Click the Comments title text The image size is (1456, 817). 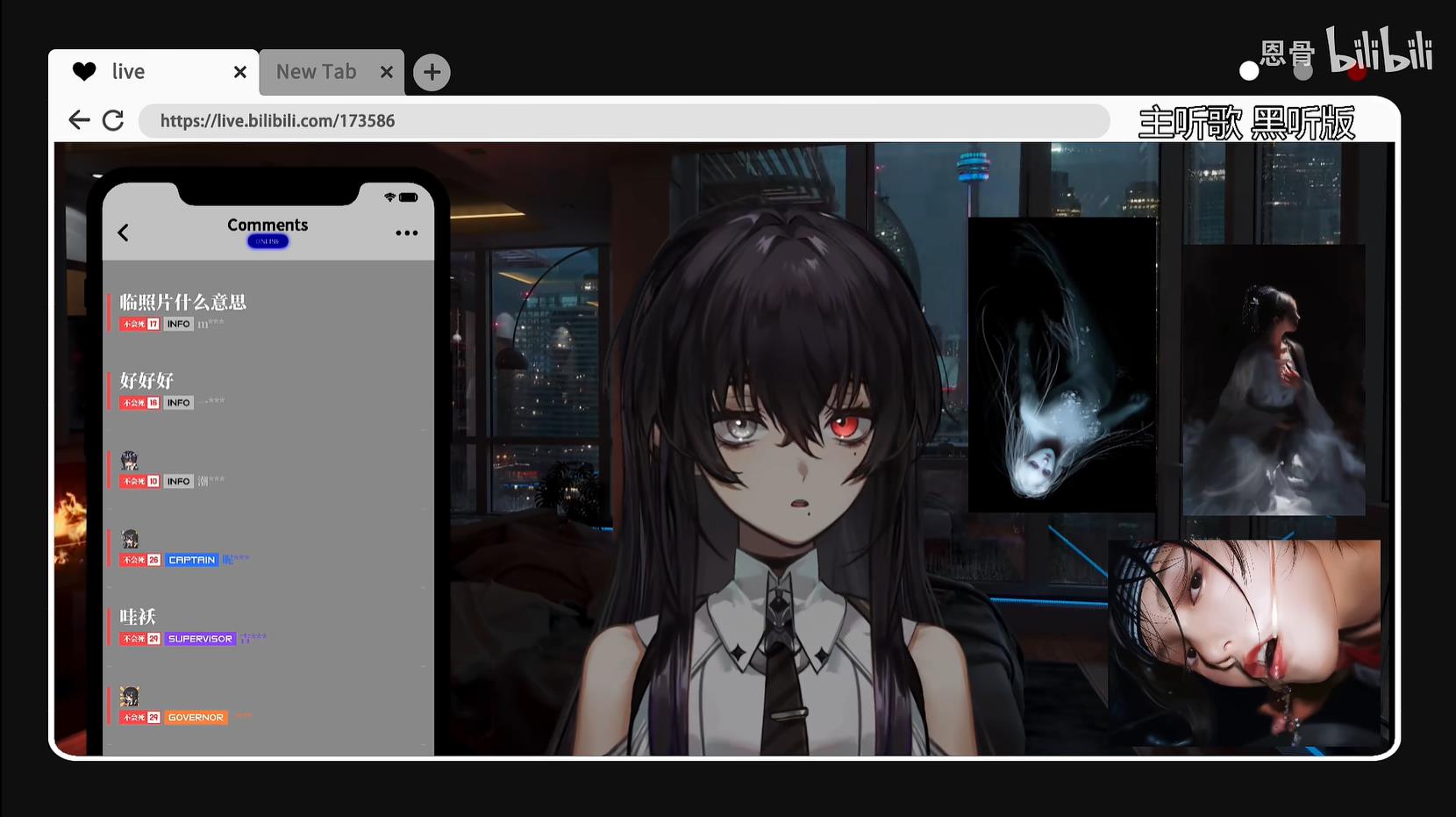(x=268, y=225)
